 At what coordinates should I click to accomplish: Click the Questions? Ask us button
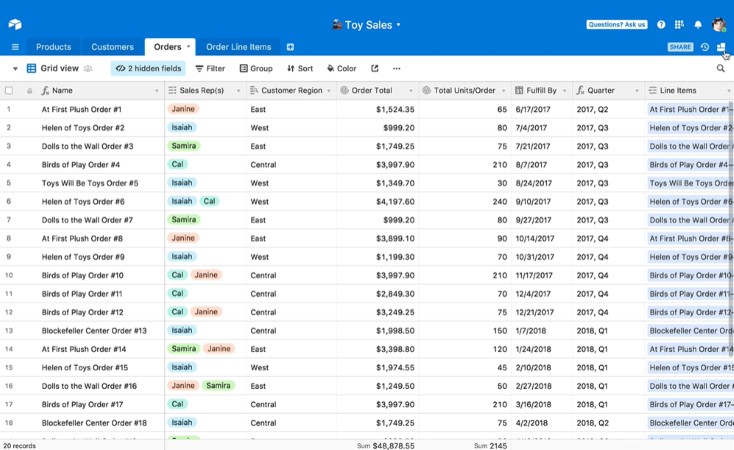pyautogui.click(x=617, y=24)
